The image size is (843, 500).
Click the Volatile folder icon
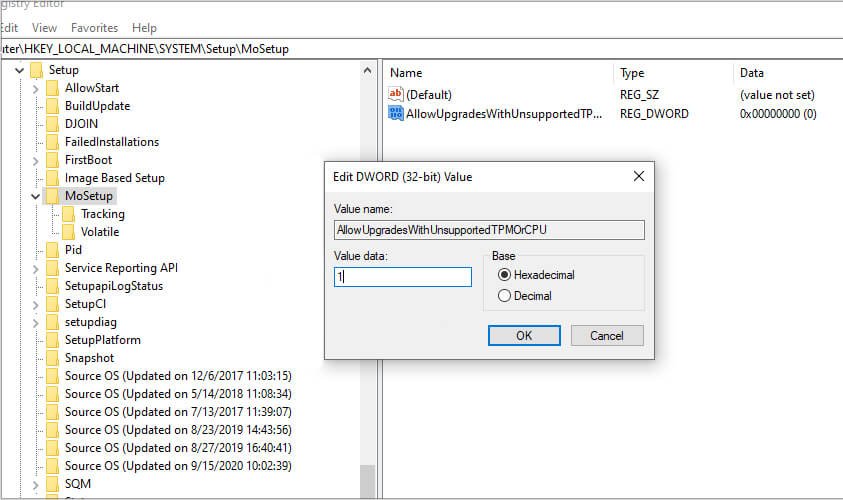click(68, 232)
